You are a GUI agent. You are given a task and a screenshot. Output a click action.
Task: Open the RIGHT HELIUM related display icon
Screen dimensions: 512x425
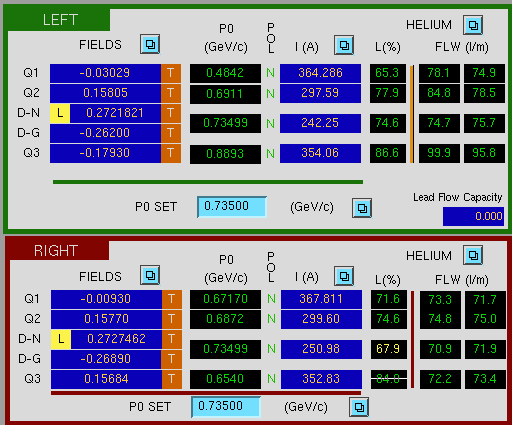click(473, 255)
